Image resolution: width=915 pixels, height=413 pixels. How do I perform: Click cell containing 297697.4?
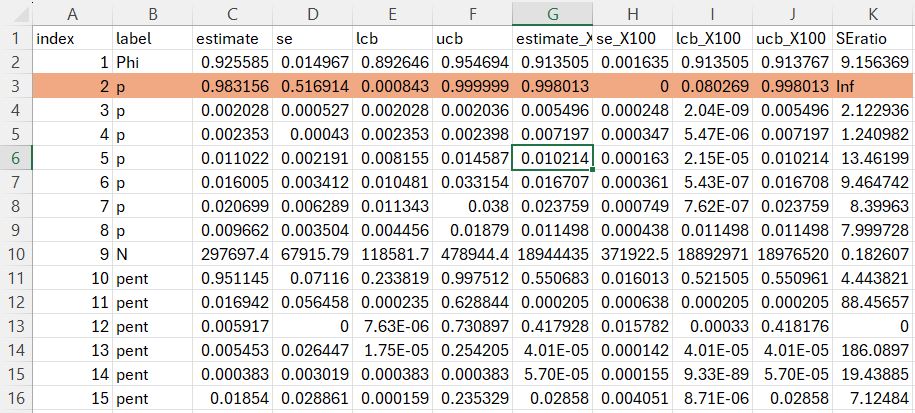(x=233, y=254)
